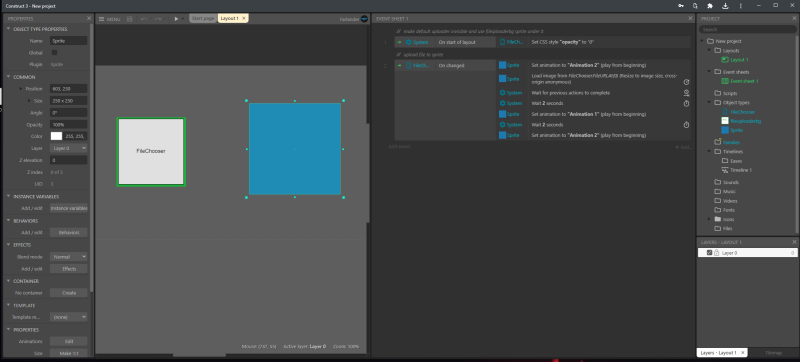The image size is (800, 362).
Task: Click the Instance variables button
Action: tap(68, 208)
